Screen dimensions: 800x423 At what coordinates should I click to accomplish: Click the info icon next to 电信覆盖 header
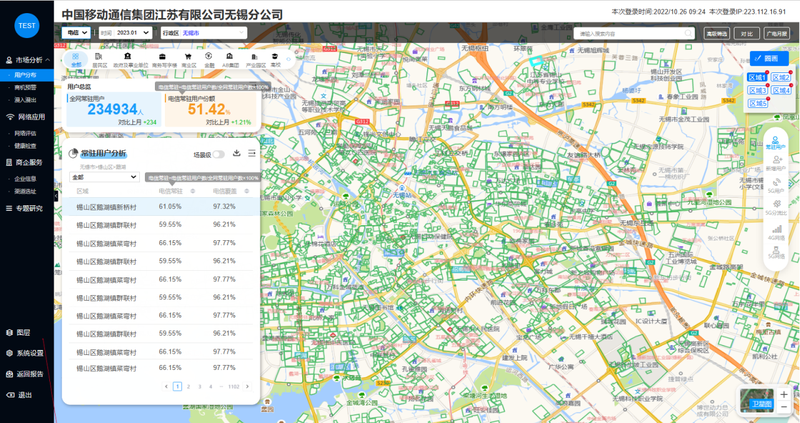[x=246, y=191]
